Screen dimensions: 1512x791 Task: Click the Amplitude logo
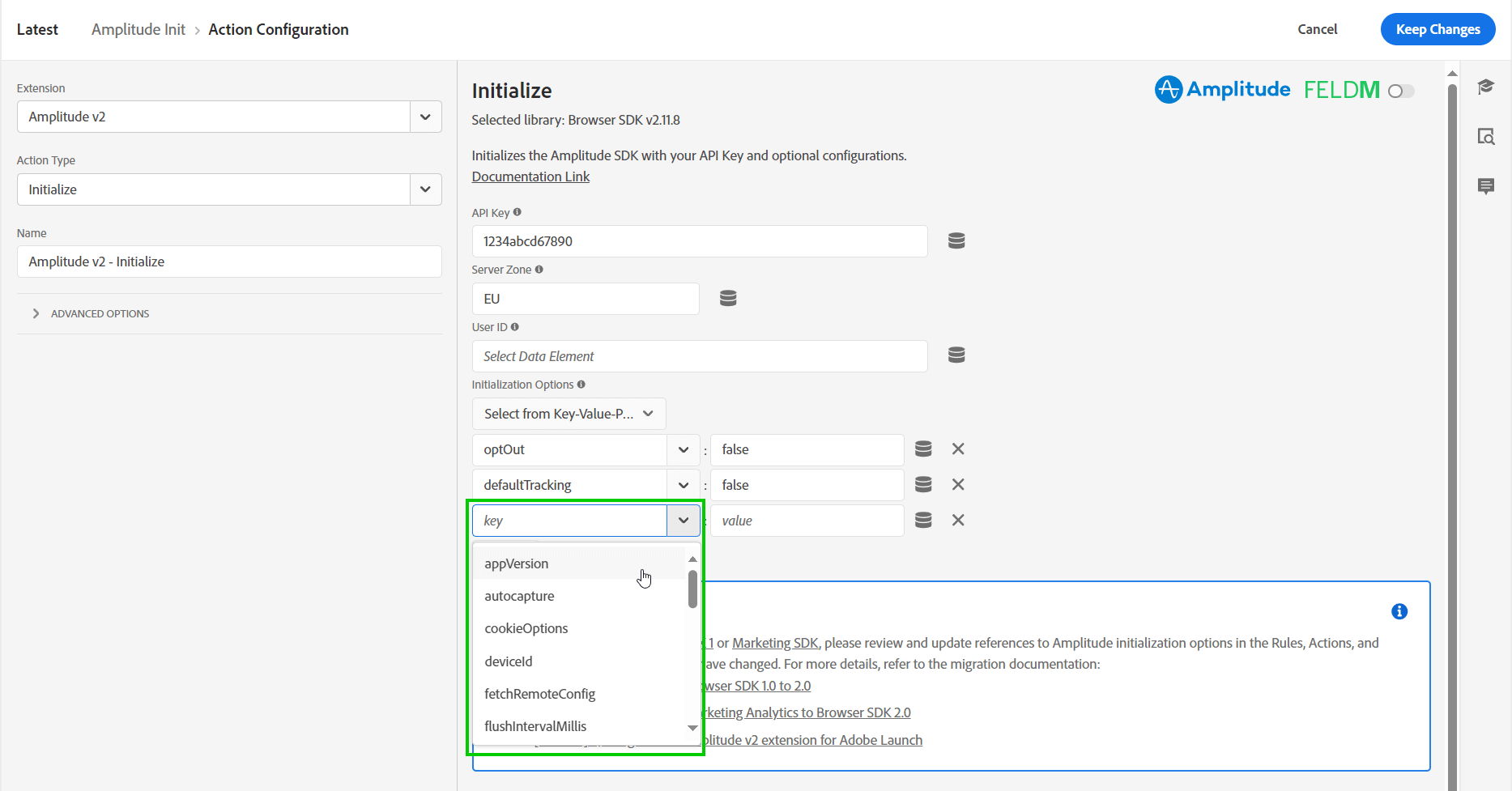pyautogui.click(x=1222, y=89)
